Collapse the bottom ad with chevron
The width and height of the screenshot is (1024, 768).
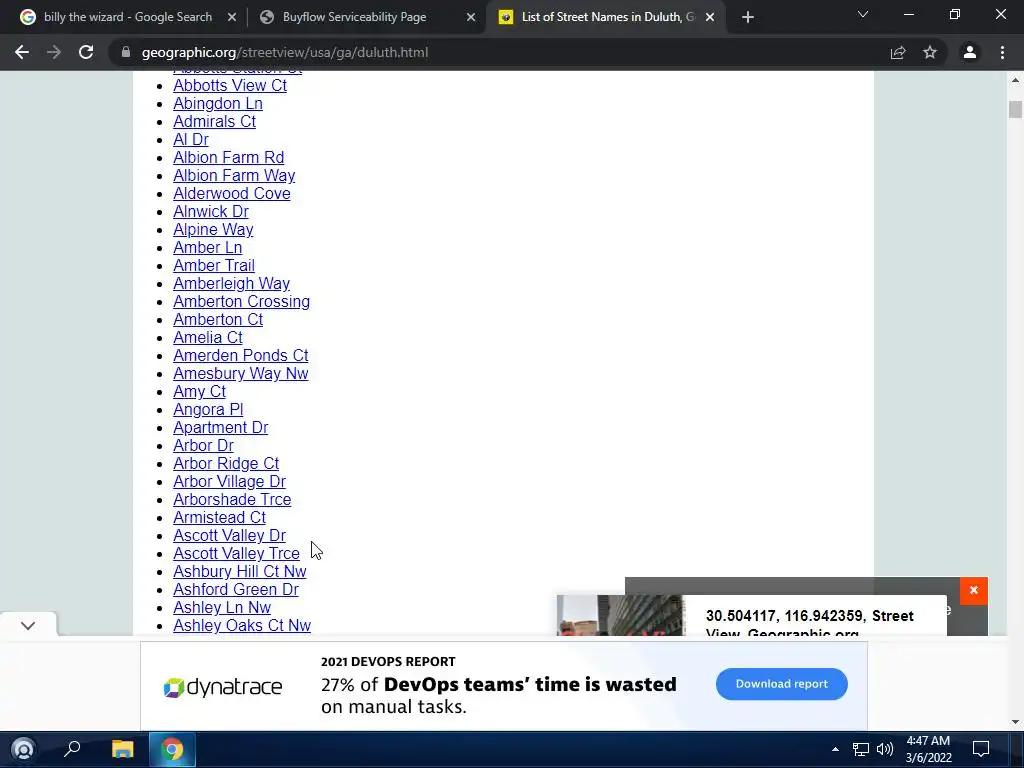click(x=27, y=626)
